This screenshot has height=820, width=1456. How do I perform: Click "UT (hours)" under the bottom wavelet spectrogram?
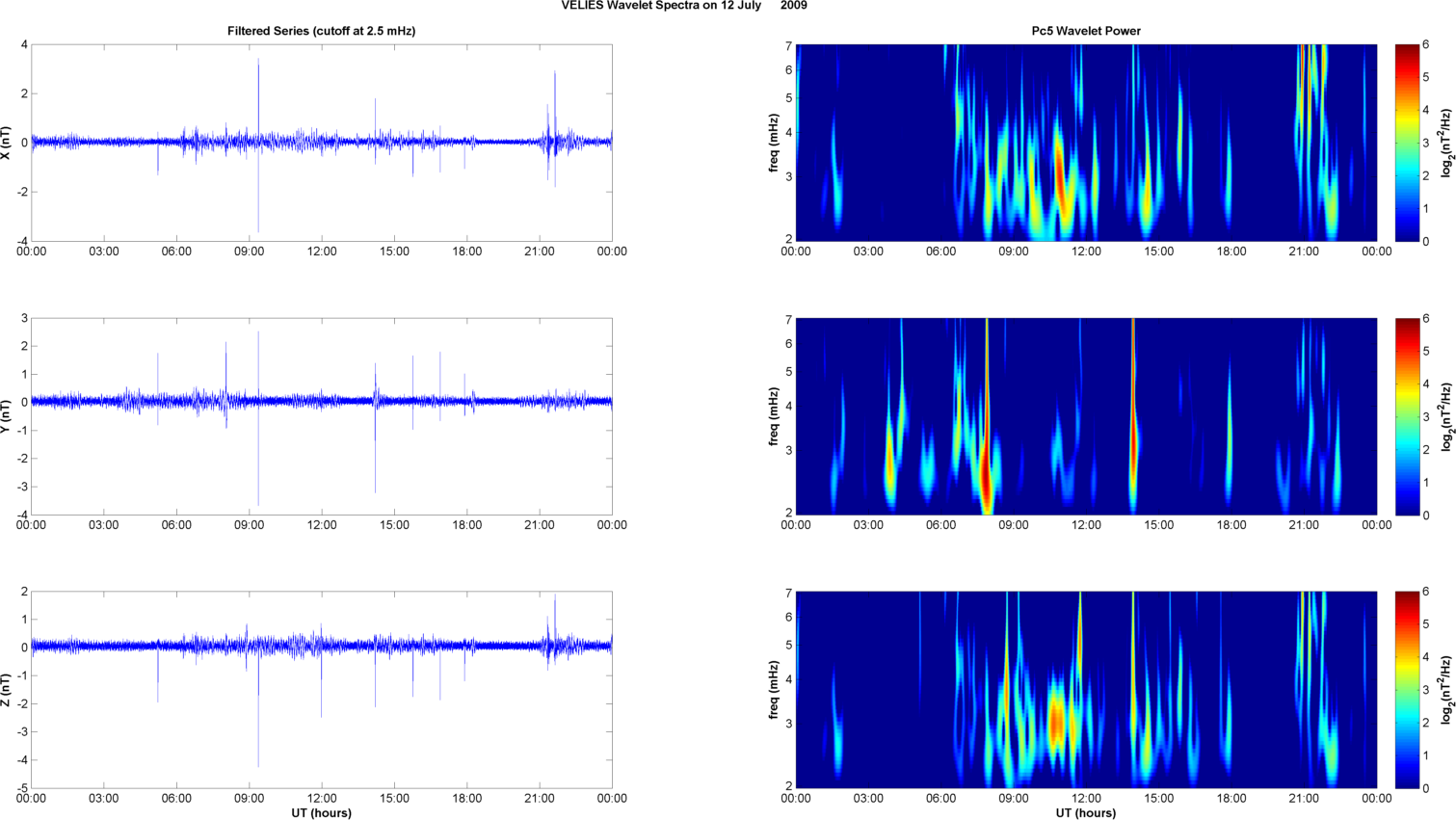point(1086,813)
